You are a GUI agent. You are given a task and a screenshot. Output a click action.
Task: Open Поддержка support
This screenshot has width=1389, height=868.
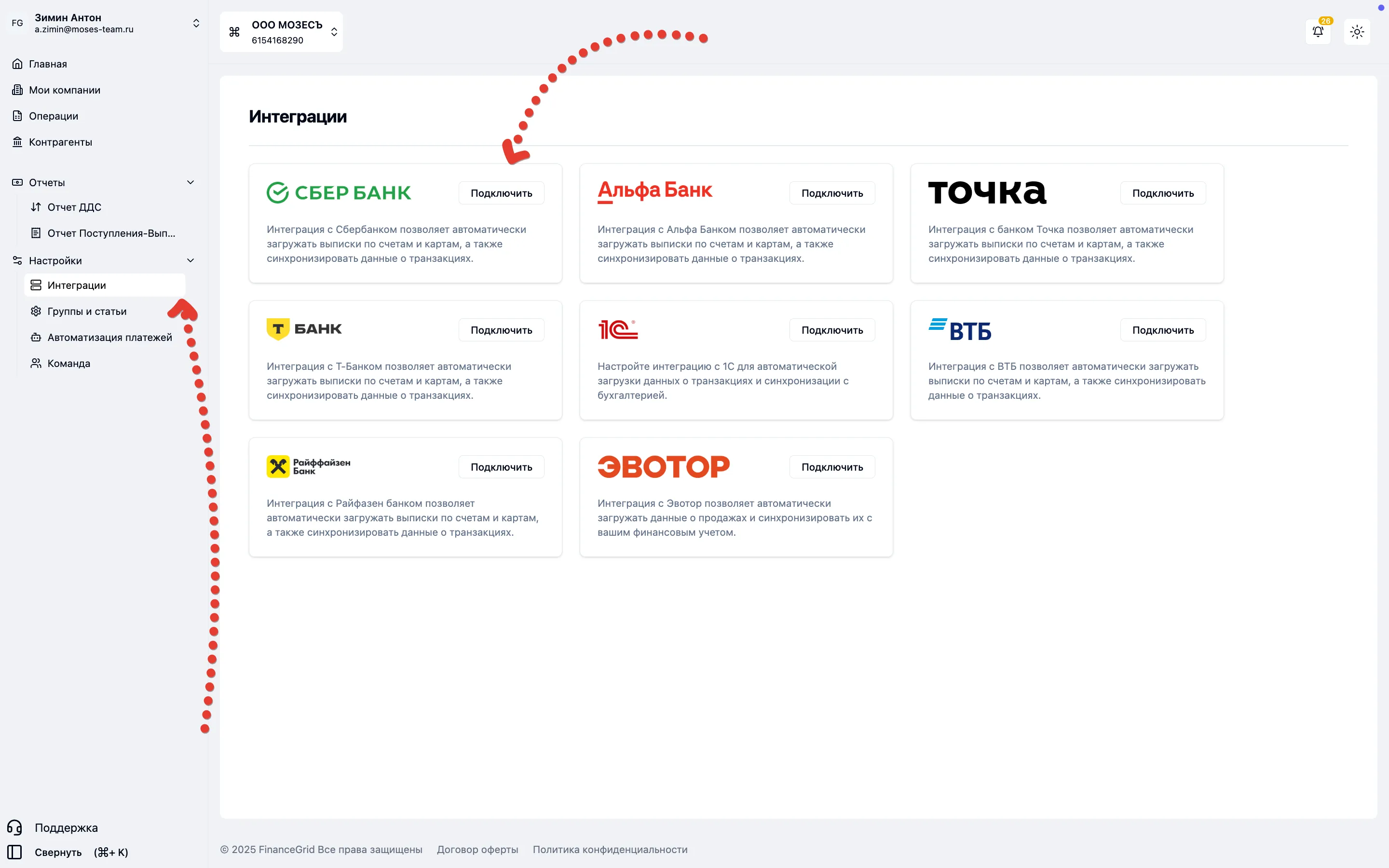point(66,827)
